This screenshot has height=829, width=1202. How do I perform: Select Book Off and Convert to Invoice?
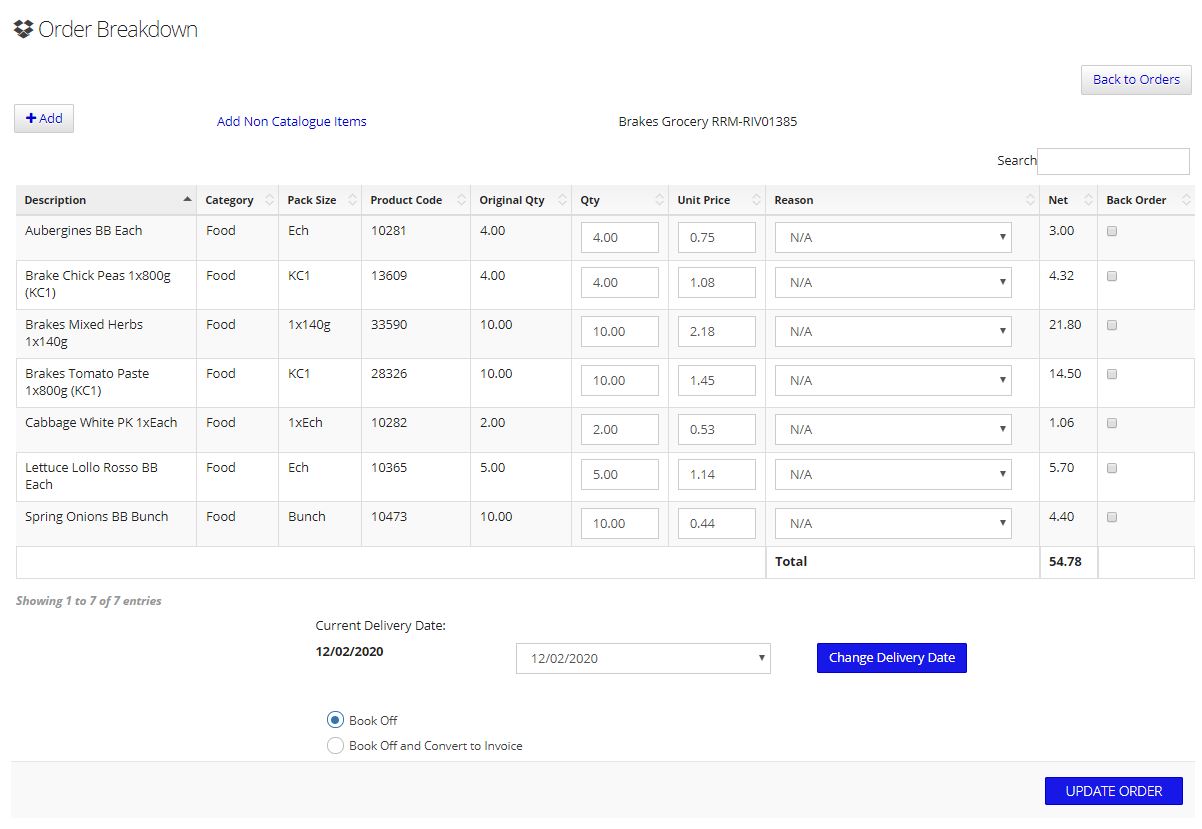pyautogui.click(x=336, y=745)
